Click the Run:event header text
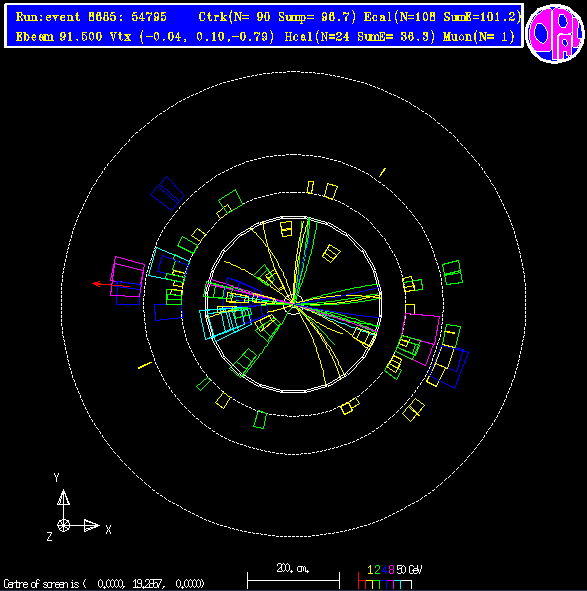Viewport: 587px width, 591px height. (x=91, y=17)
